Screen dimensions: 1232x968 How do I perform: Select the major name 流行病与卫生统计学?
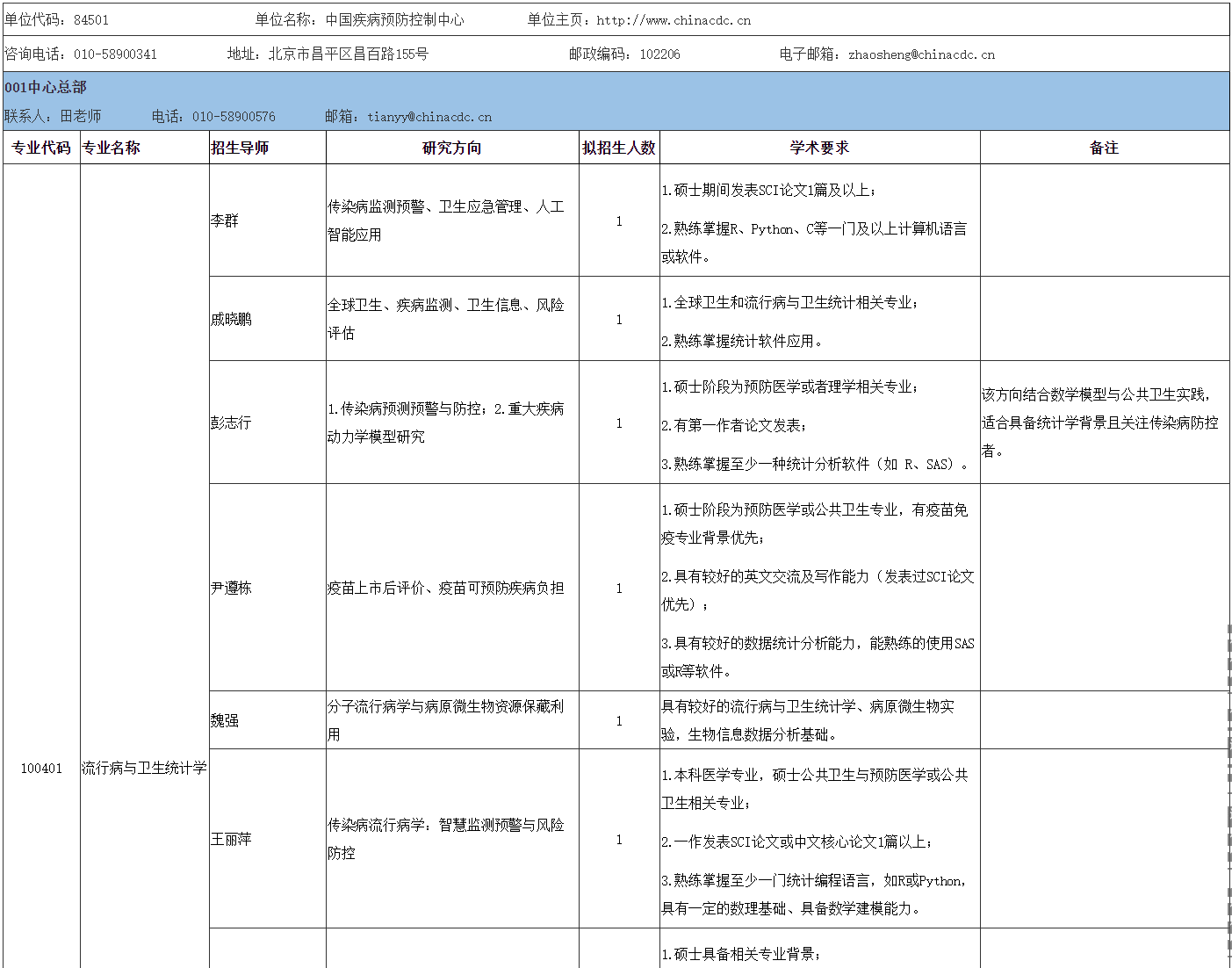[144, 769]
